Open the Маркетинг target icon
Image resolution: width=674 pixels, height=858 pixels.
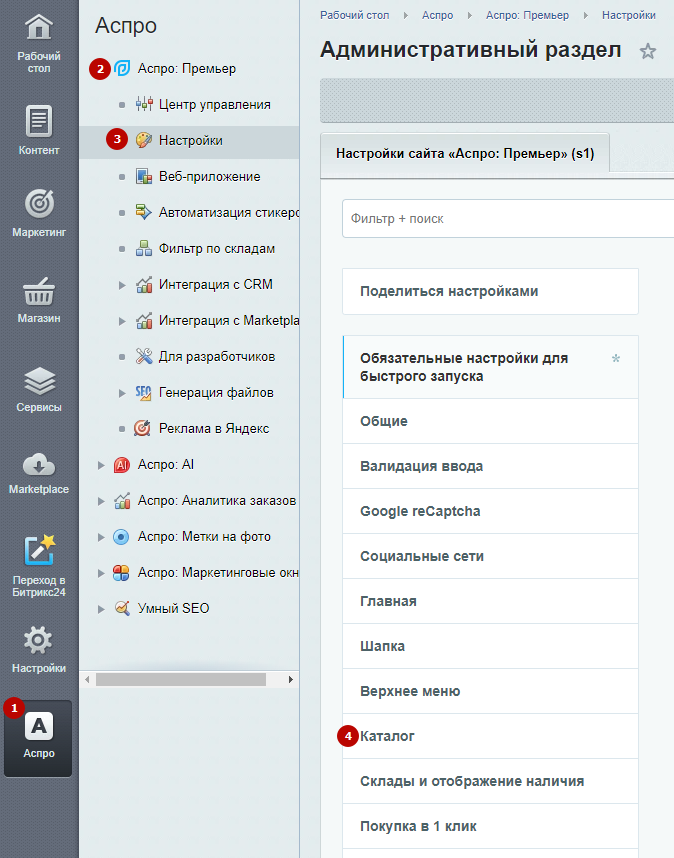coord(39,203)
